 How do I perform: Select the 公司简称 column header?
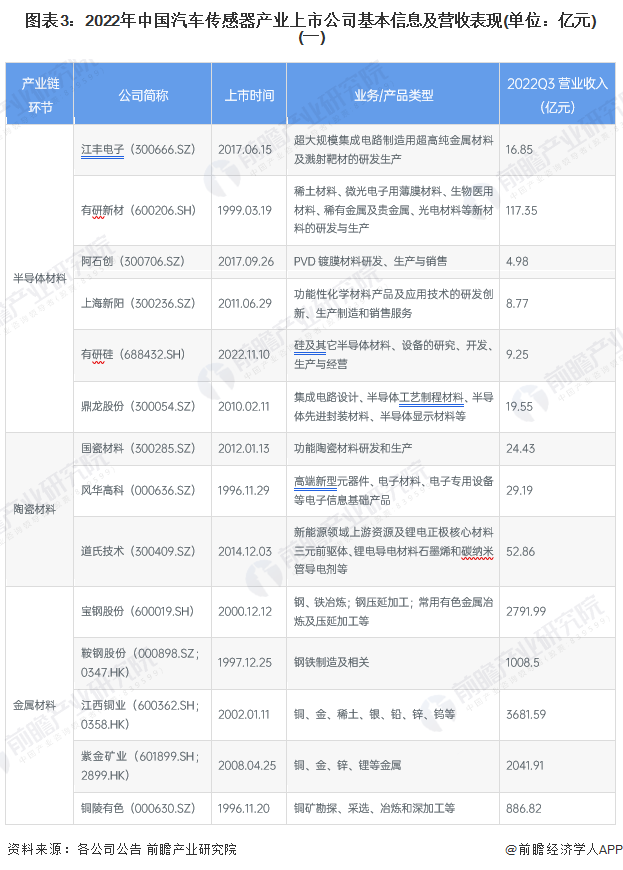point(143,95)
